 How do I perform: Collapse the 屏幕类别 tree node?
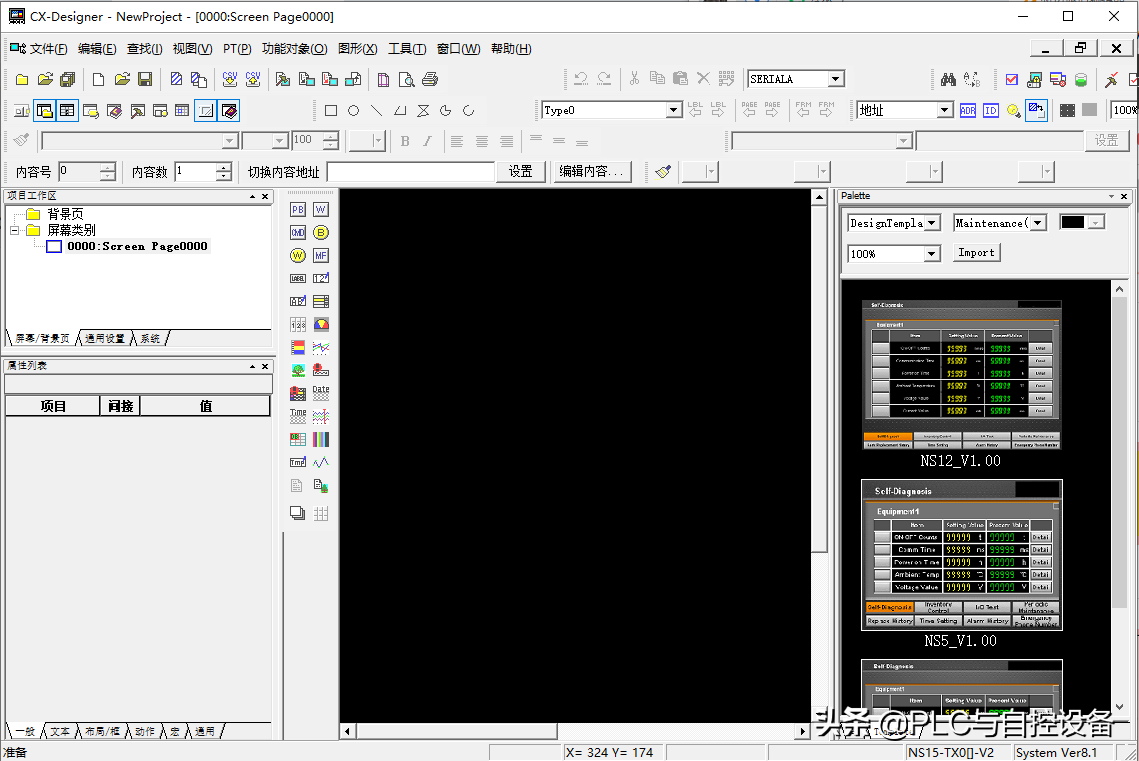(15, 230)
